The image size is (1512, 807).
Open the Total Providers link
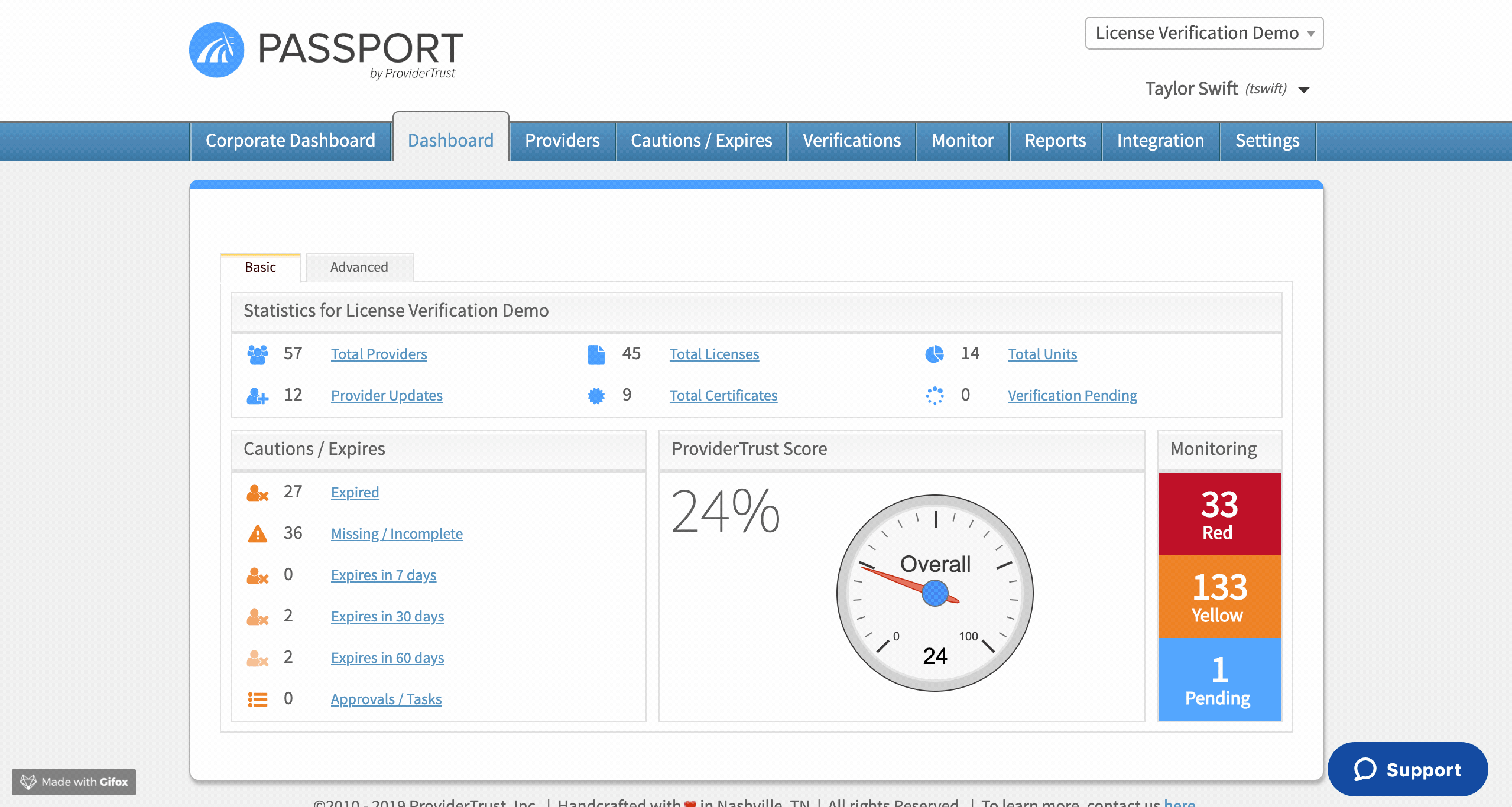[x=379, y=354]
